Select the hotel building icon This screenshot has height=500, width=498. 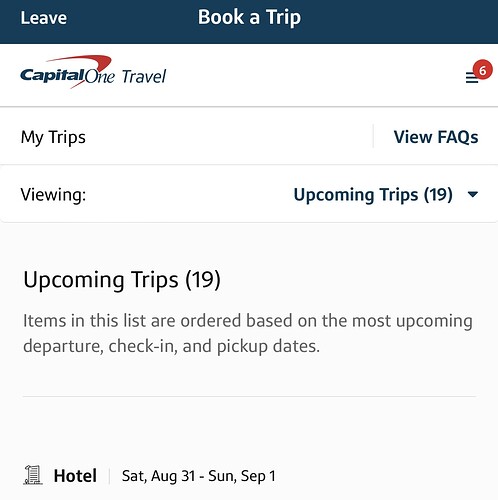pyautogui.click(x=33, y=475)
